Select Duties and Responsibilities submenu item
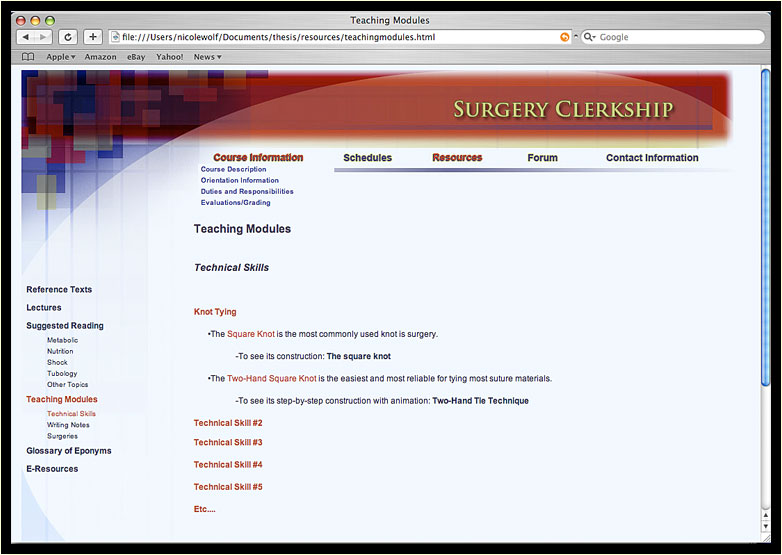Viewport: 782px width, 555px height. [x=247, y=191]
